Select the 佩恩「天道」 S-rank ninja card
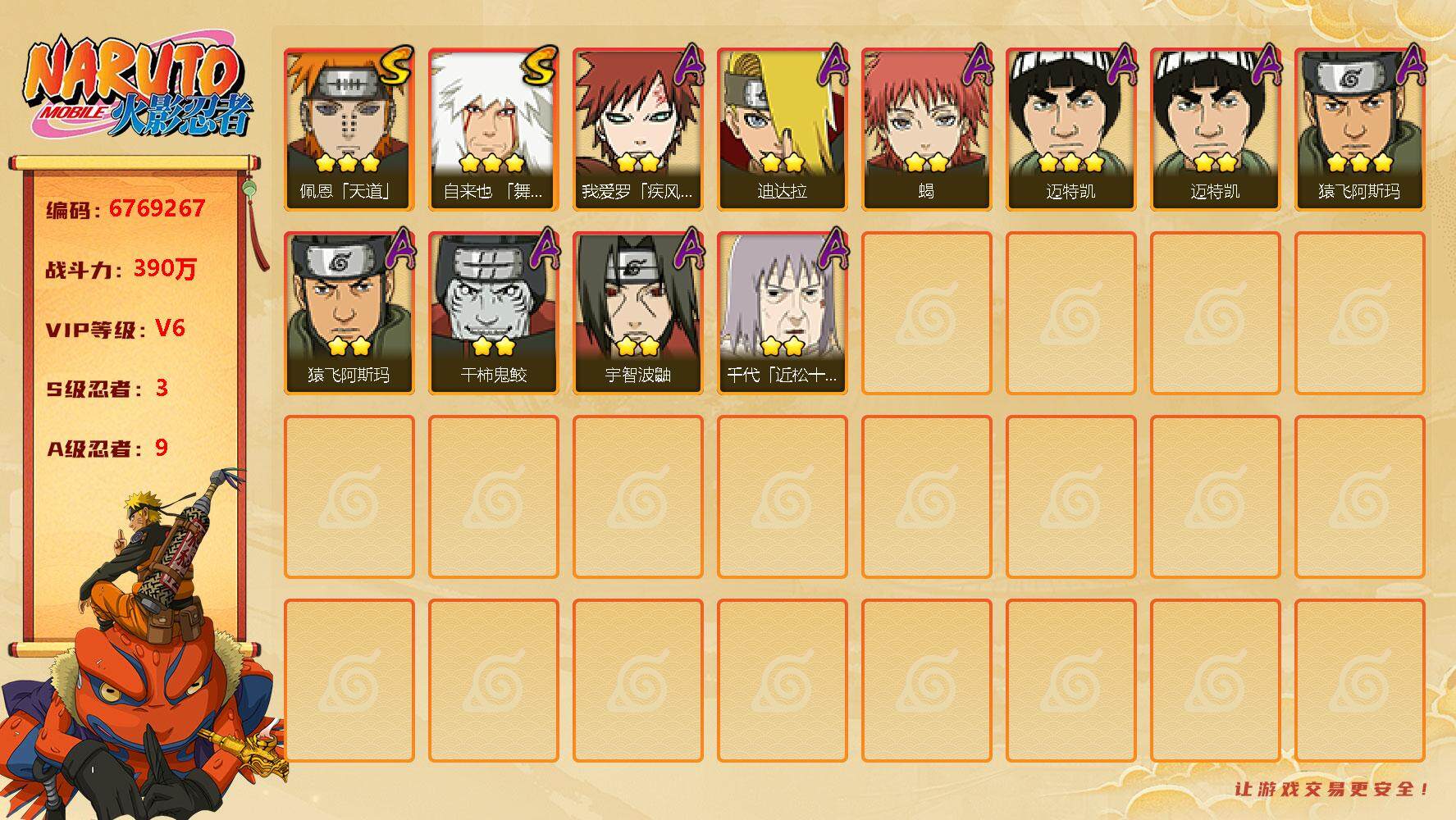The height and width of the screenshot is (820, 1456). click(x=349, y=130)
